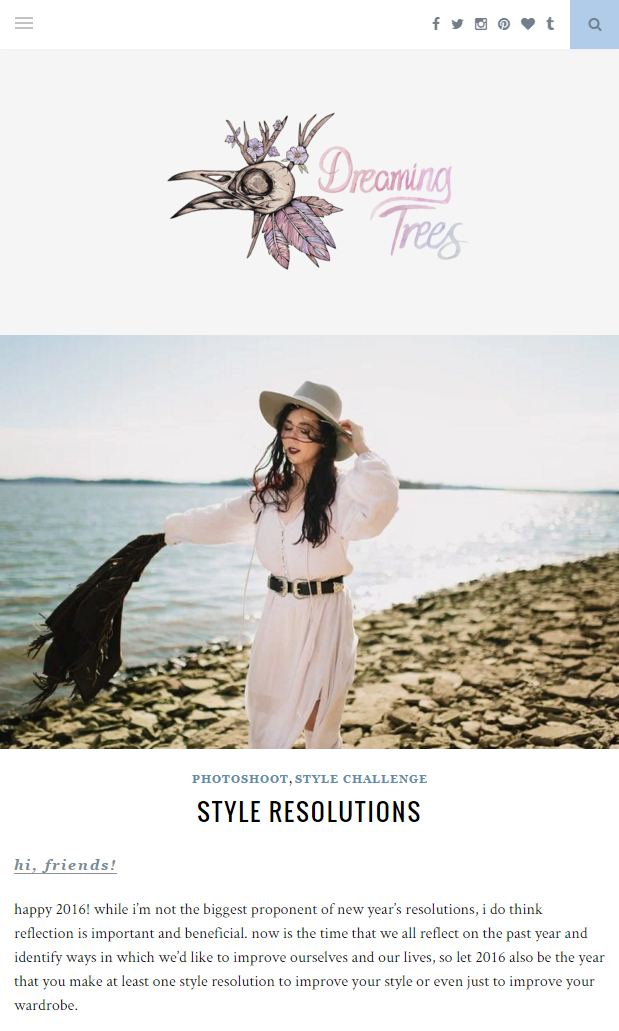619x1031 pixels.
Task: Follow the 'hi, friends!' link
Action: coord(65,865)
